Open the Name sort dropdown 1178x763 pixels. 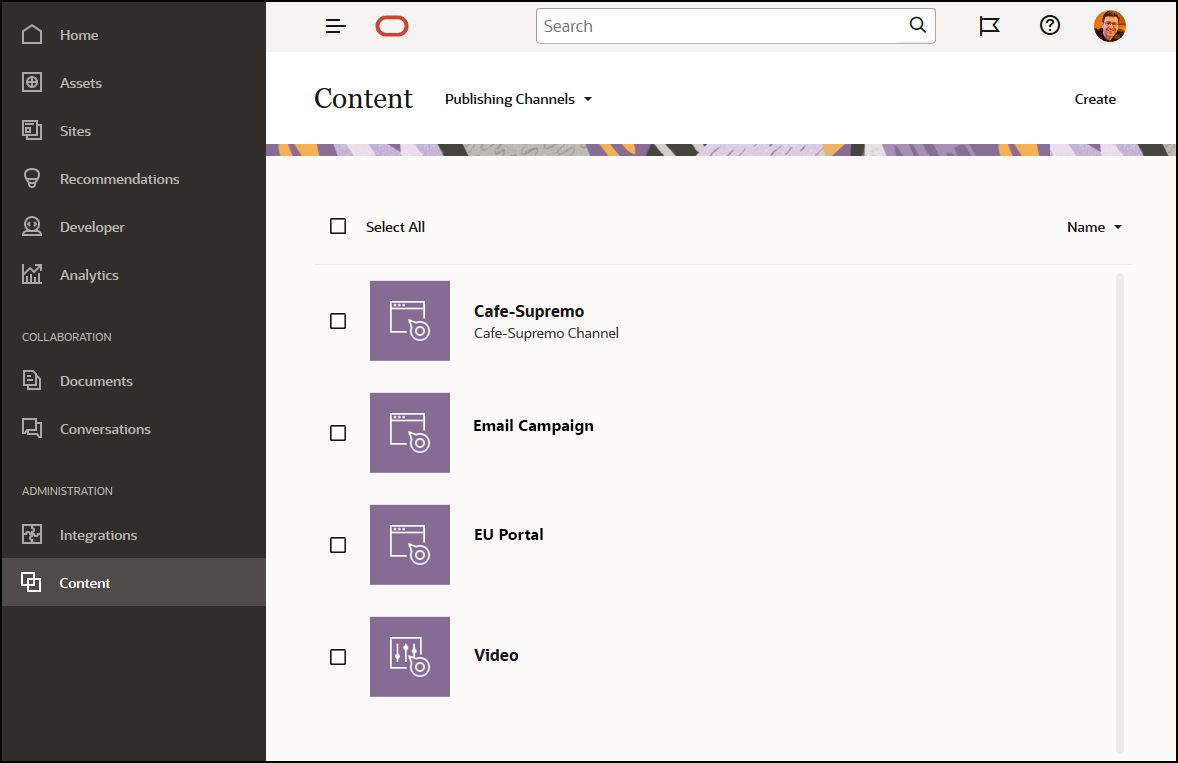[x=1094, y=227]
